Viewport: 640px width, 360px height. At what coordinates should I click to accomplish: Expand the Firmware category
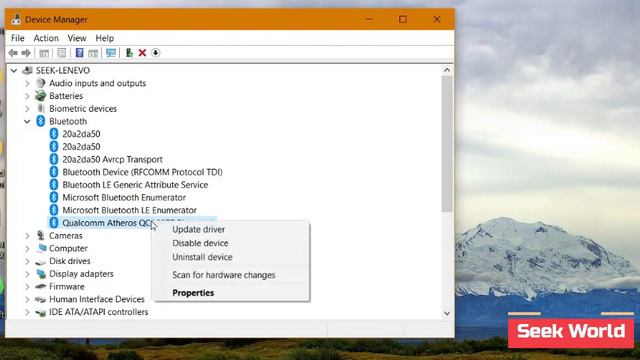tap(27, 287)
